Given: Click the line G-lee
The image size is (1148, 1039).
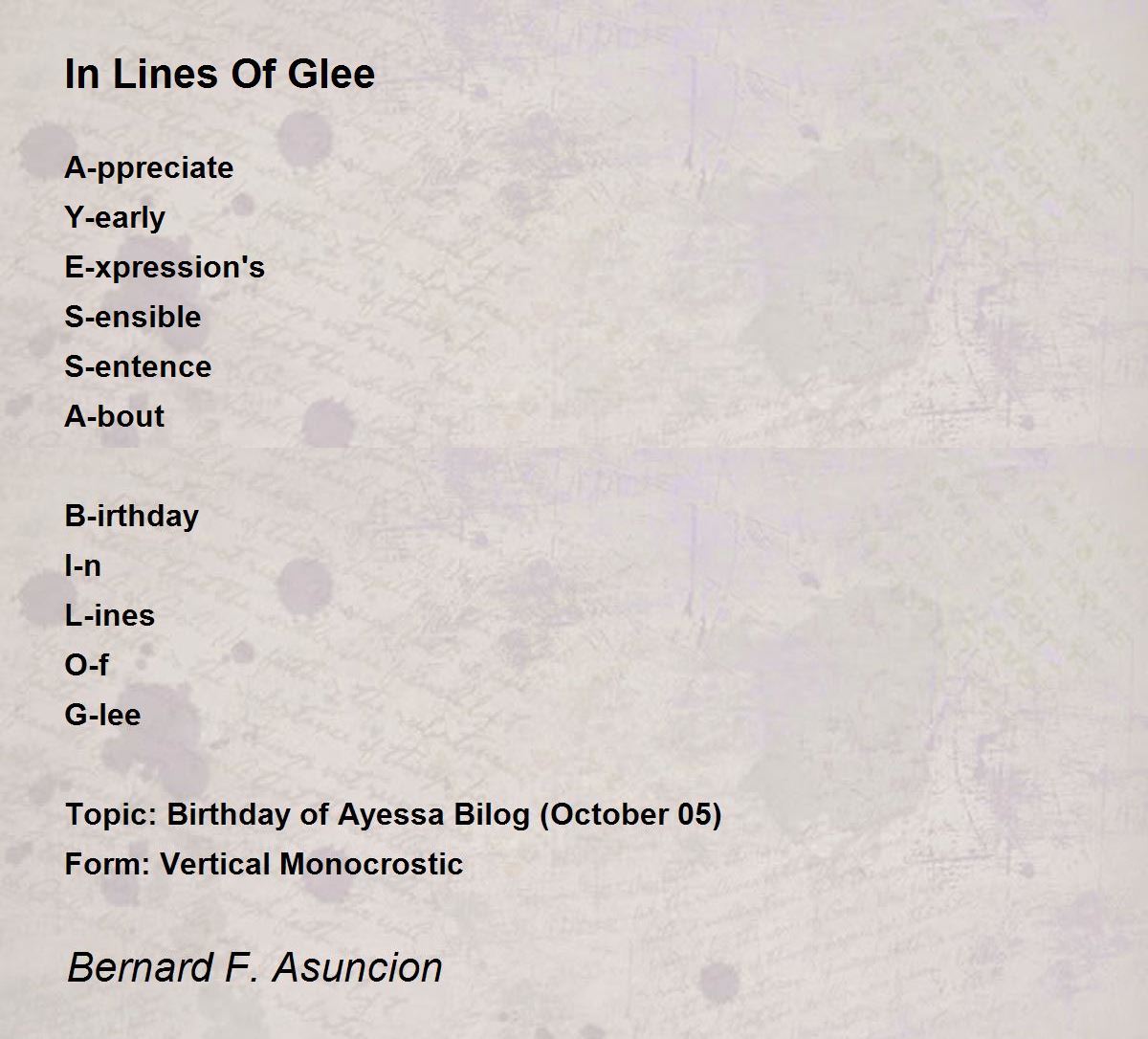Looking at the screenshot, I should pos(103,715).
